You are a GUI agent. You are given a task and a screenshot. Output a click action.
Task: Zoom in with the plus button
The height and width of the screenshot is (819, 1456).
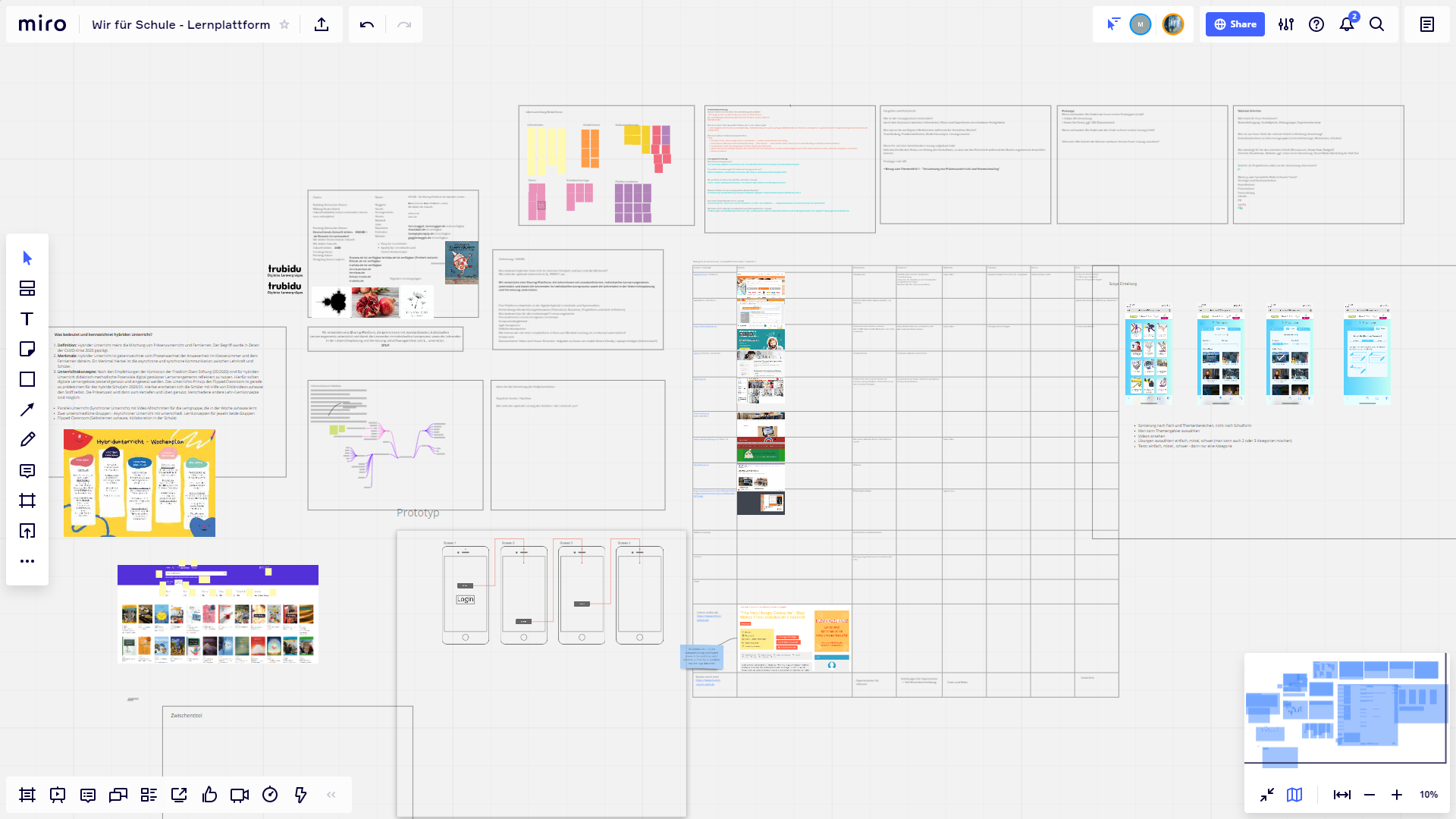[x=1397, y=795]
